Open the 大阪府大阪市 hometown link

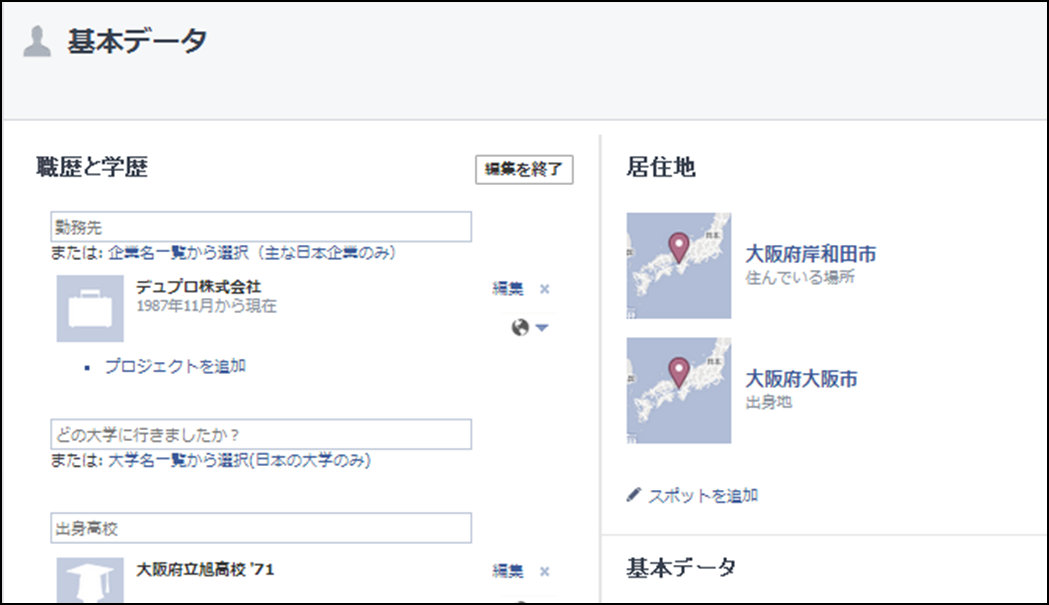click(802, 379)
